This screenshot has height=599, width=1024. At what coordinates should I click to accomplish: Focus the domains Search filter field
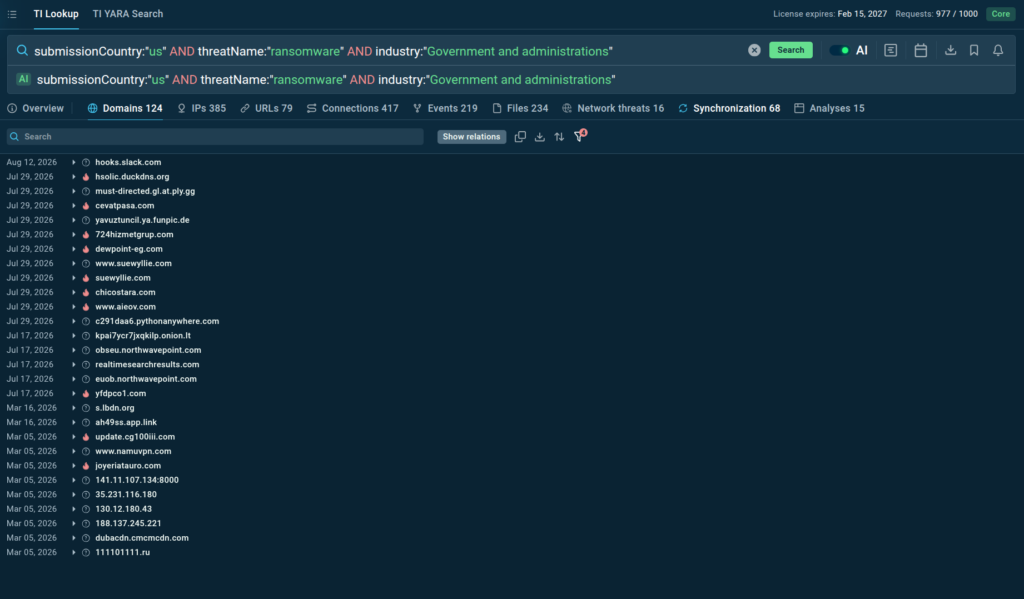tap(216, 137)
